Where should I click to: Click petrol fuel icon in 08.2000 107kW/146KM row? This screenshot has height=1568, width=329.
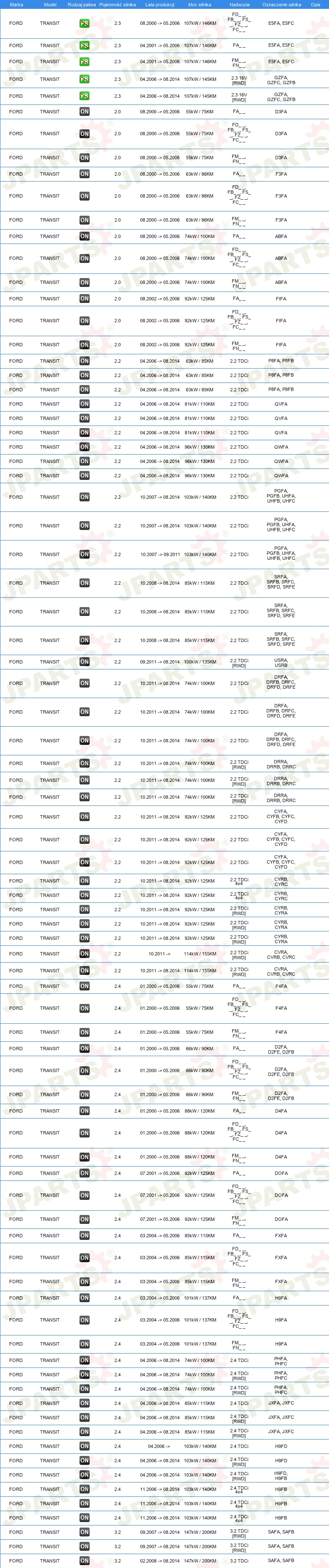(85, 23)
